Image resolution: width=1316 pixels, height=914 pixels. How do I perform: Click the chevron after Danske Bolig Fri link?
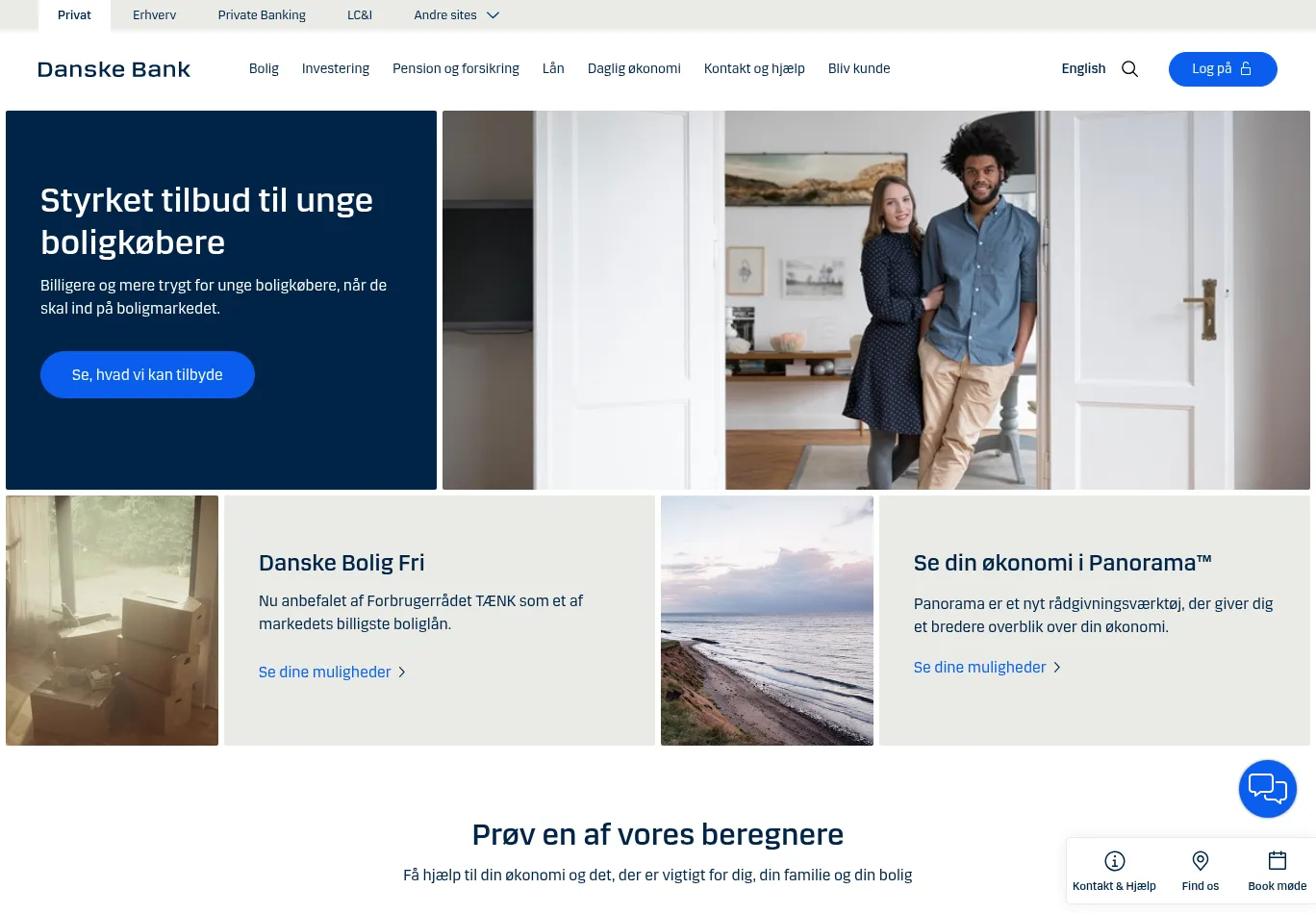(402, 673)
